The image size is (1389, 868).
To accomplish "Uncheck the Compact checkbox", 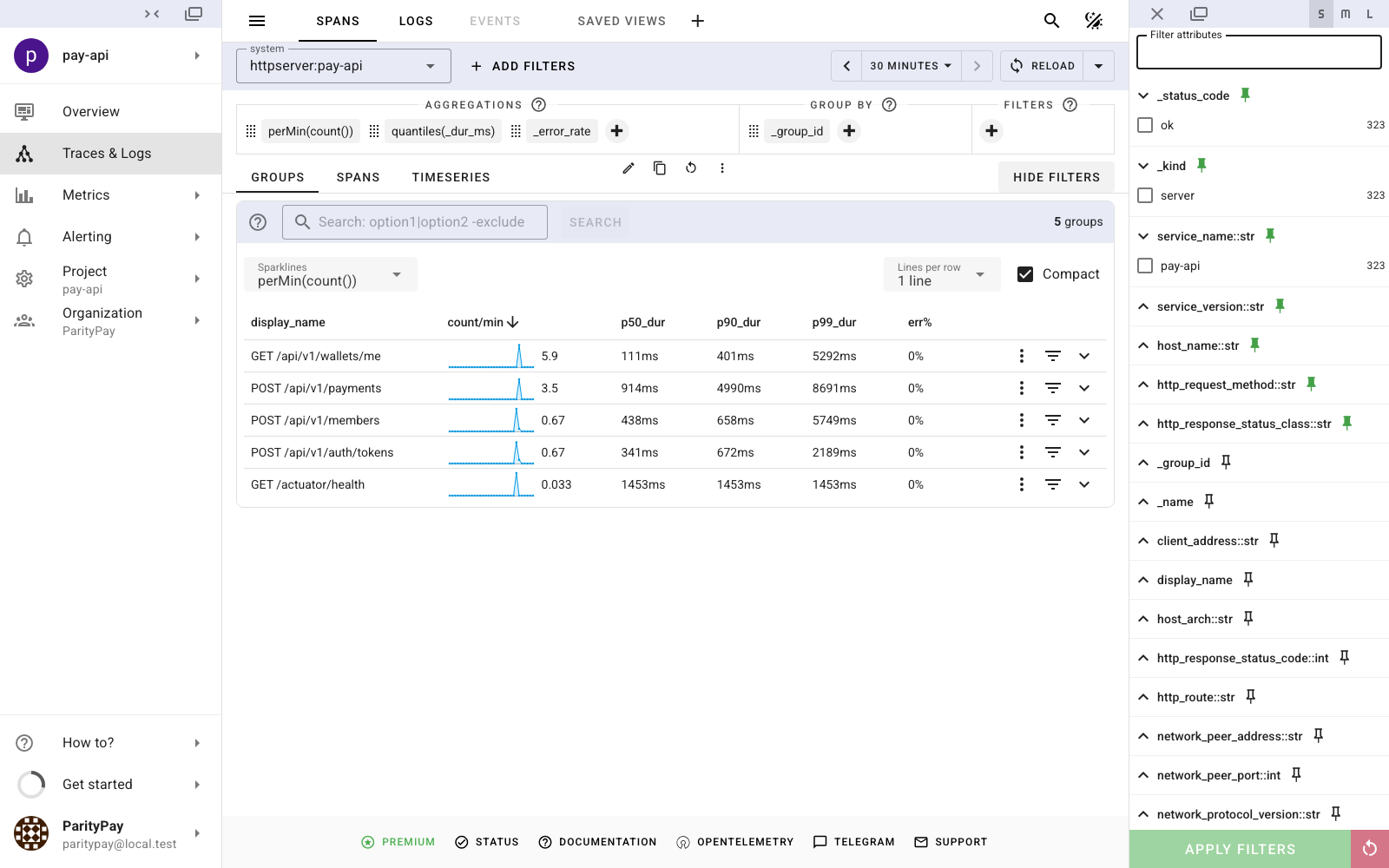I will [1025, 274].
